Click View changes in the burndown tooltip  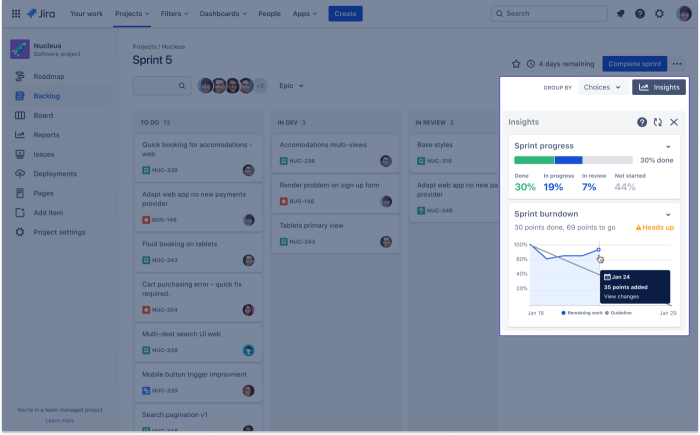tap(621, 297)
